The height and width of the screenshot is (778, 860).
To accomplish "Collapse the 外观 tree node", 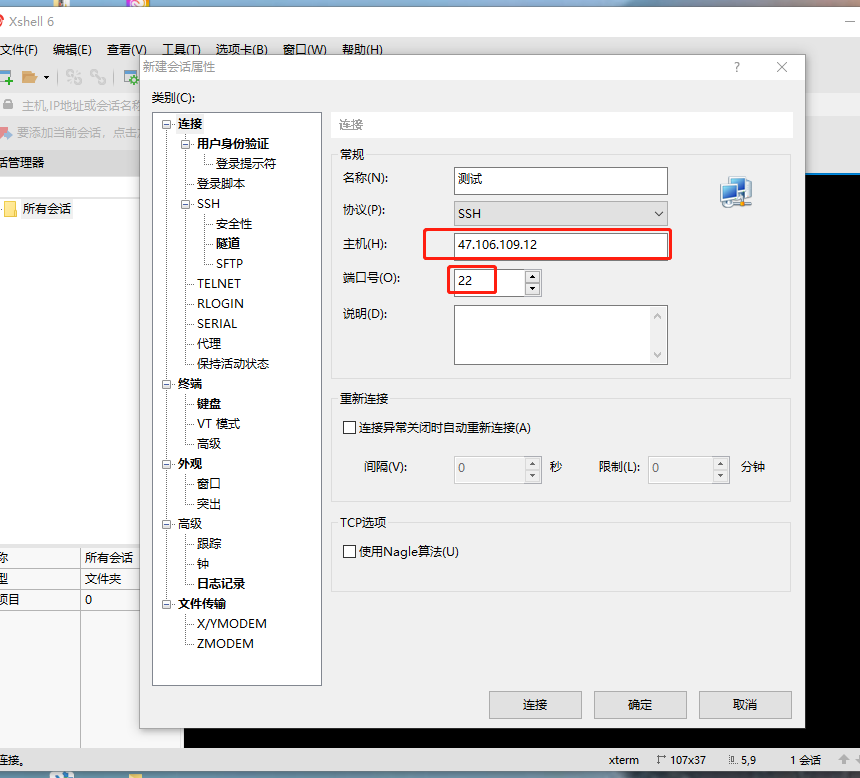I will point(166,464).
